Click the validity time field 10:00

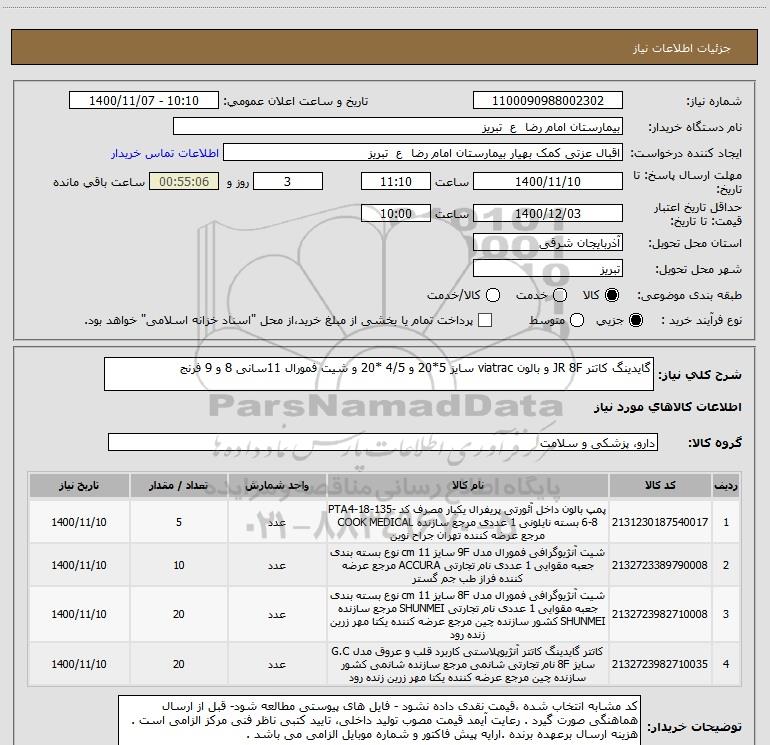(x=396, y=213)
